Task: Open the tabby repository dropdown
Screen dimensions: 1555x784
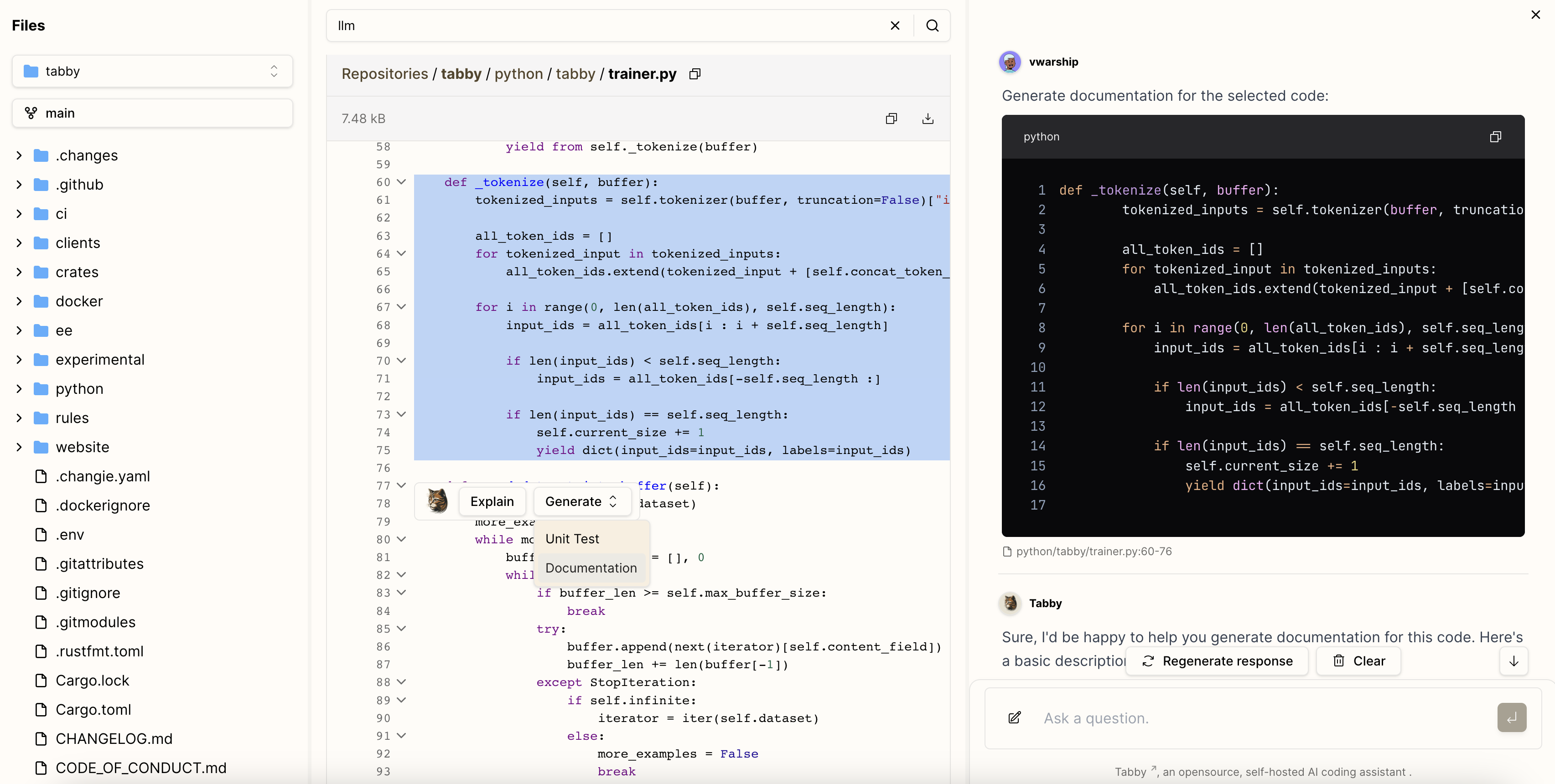Action: point(152,71)
